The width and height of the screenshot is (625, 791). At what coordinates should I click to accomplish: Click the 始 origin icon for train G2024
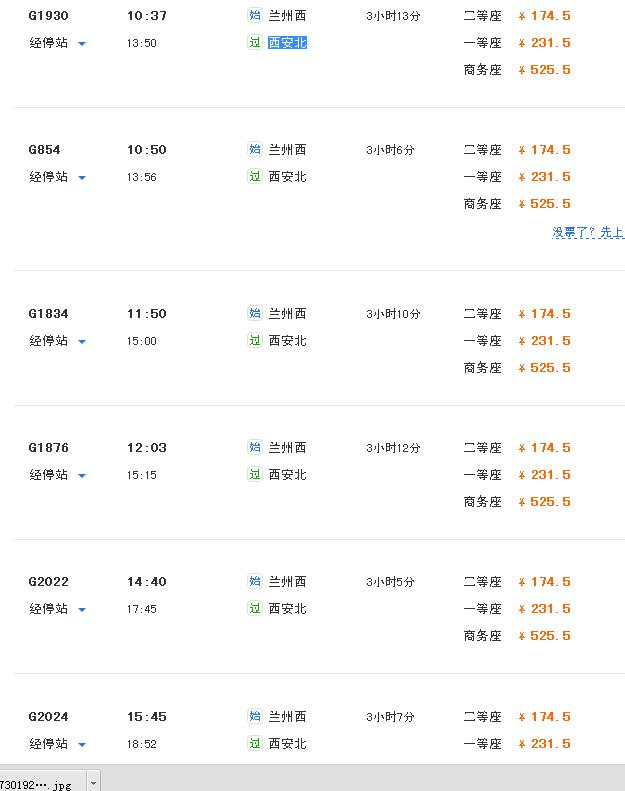point(255,716)
